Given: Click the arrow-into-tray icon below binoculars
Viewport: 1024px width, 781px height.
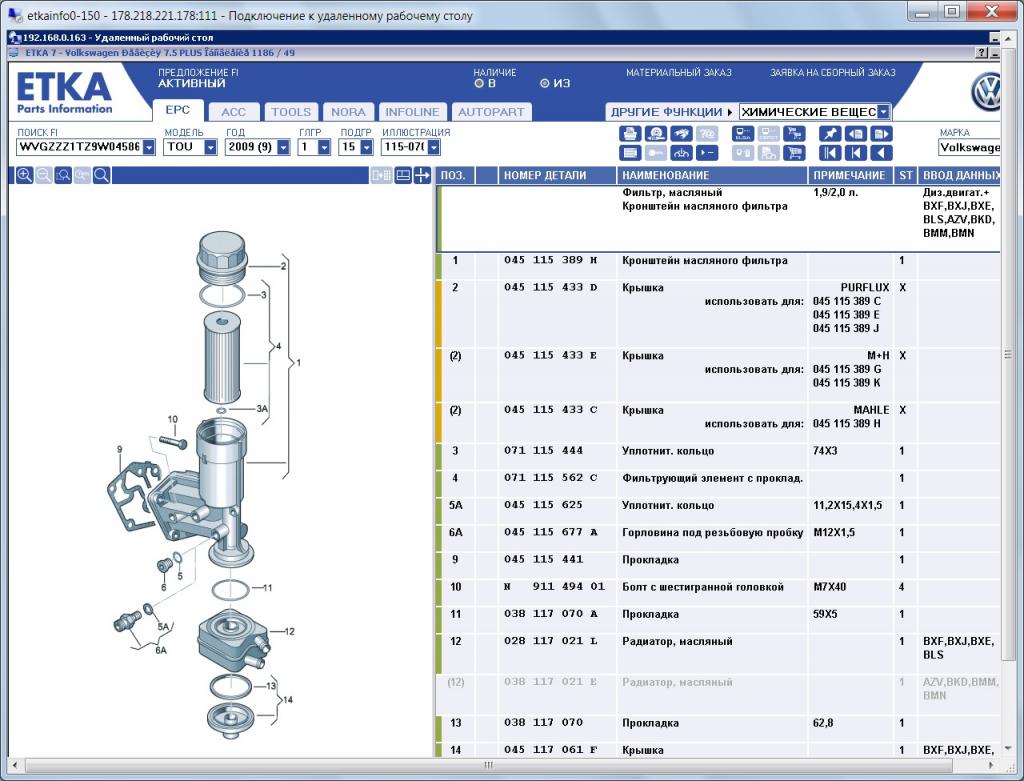Looking at the screenshot, I should [x=681, y=153].
